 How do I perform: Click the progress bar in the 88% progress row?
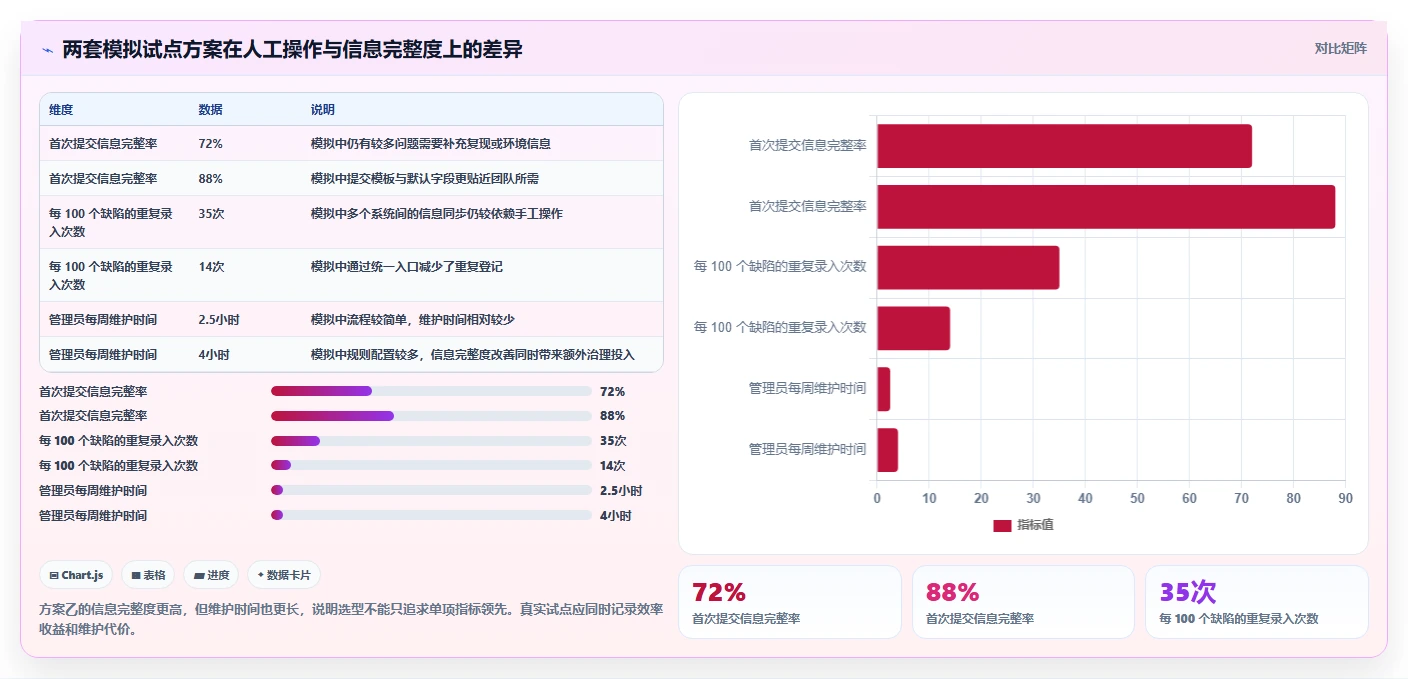pos(431,416)
